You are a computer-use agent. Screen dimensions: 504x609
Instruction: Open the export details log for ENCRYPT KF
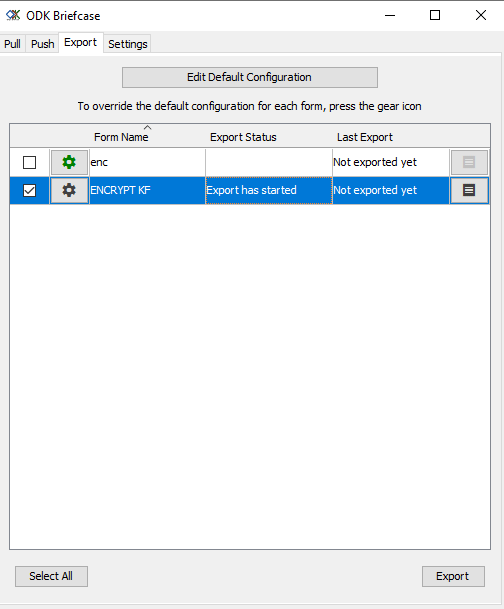[x=469, y=190]
